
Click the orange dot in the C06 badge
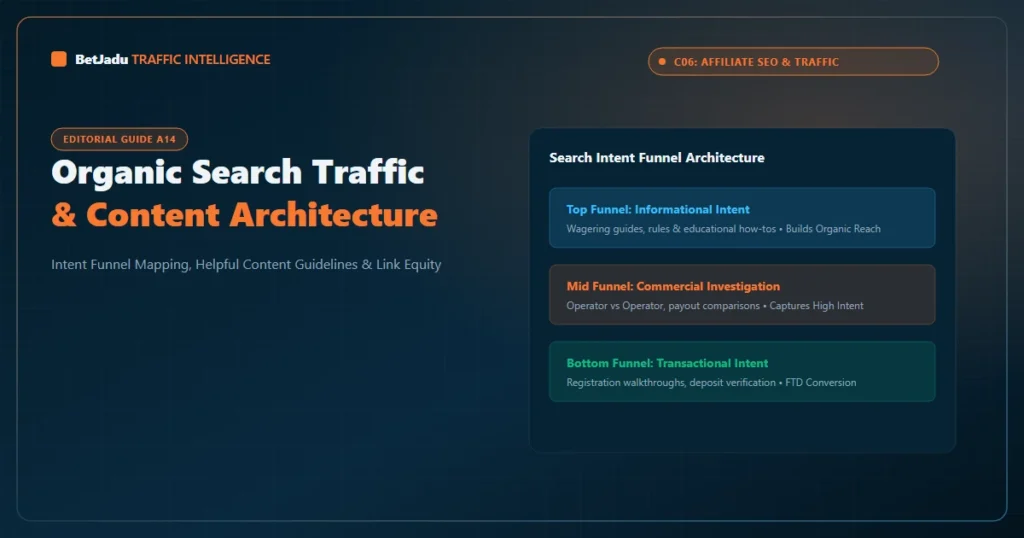[x=662, y=61]
